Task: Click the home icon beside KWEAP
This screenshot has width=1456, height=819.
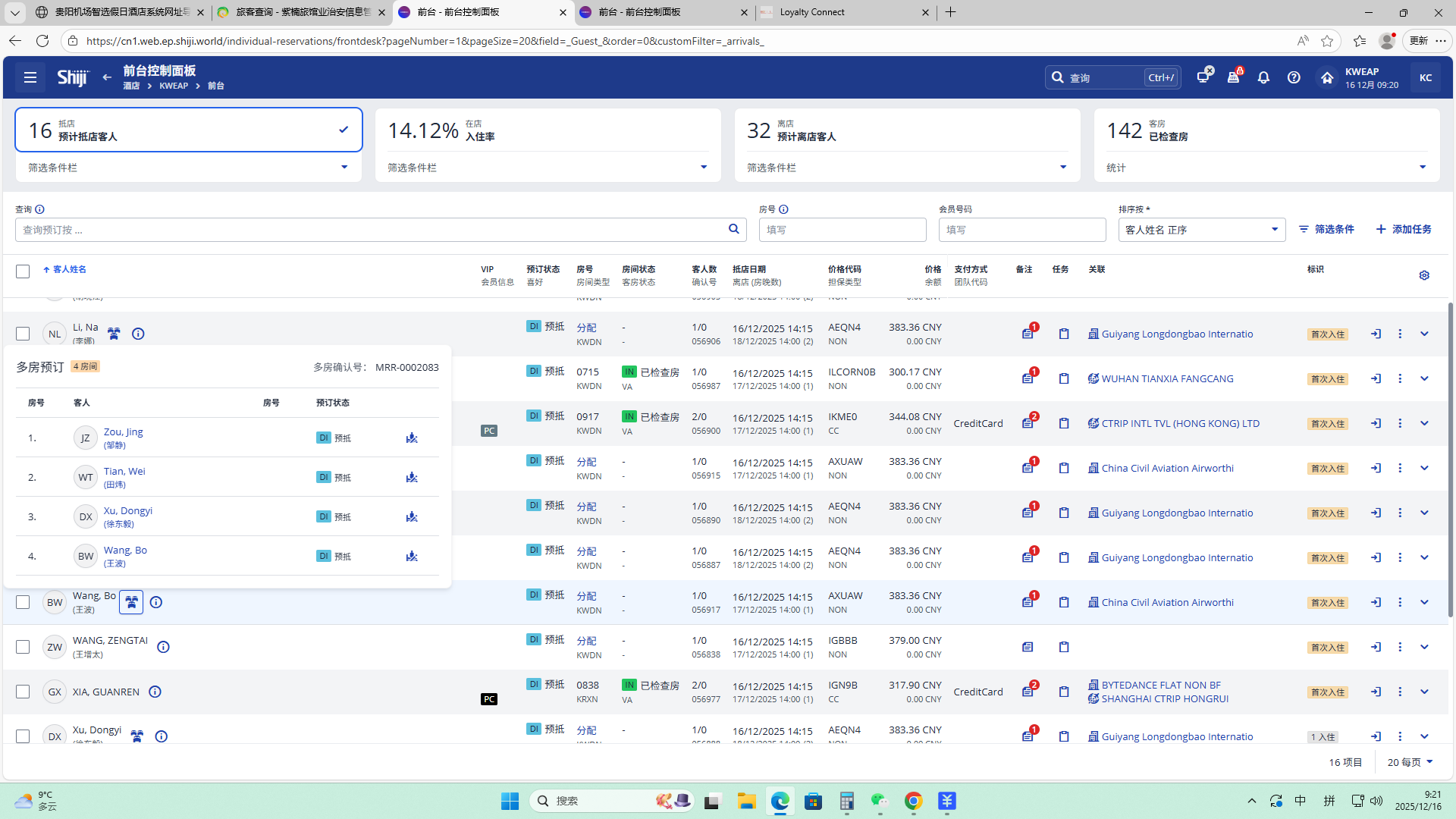Action: pos(1326,77)
